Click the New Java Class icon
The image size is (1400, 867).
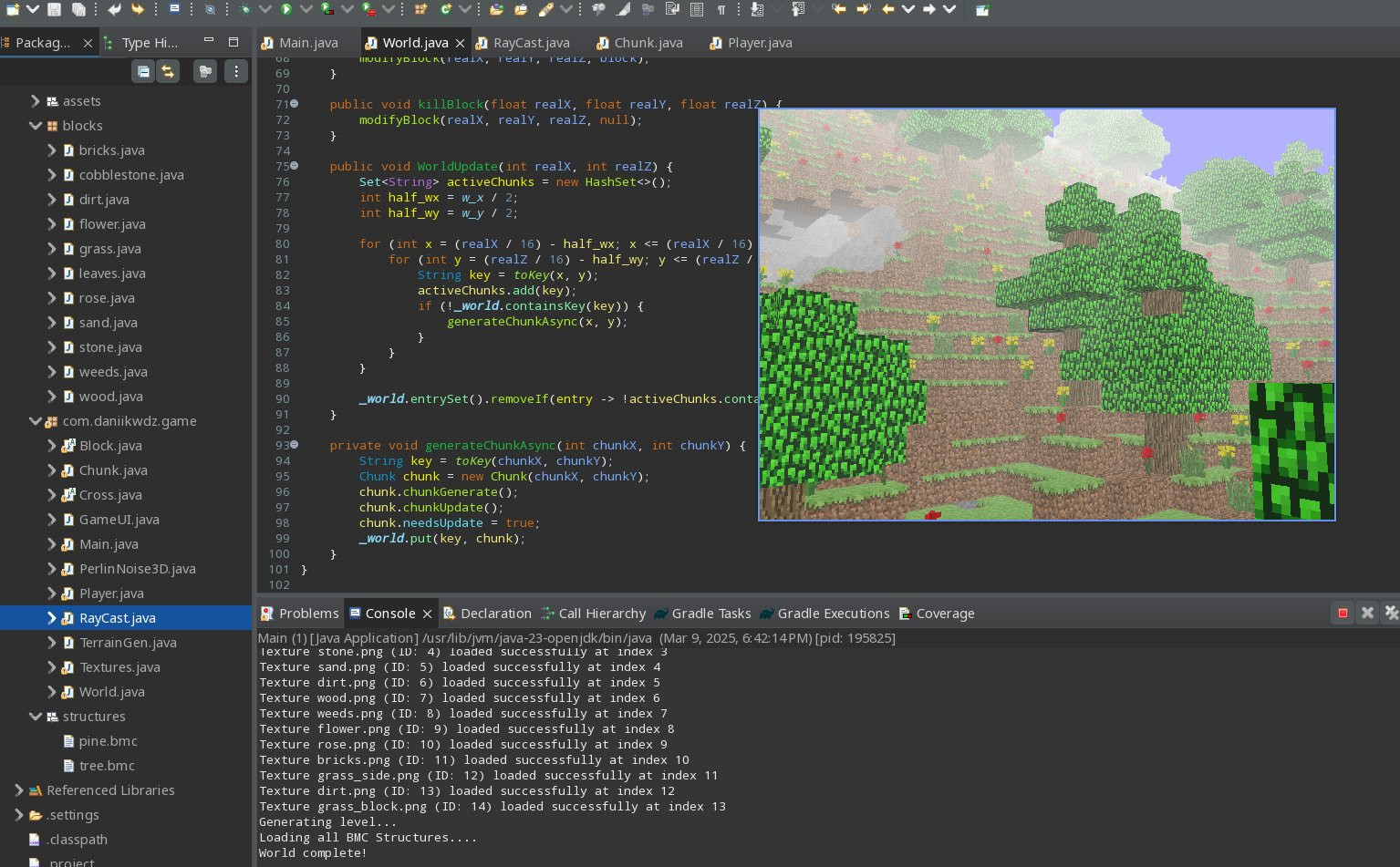coord(445,9)
